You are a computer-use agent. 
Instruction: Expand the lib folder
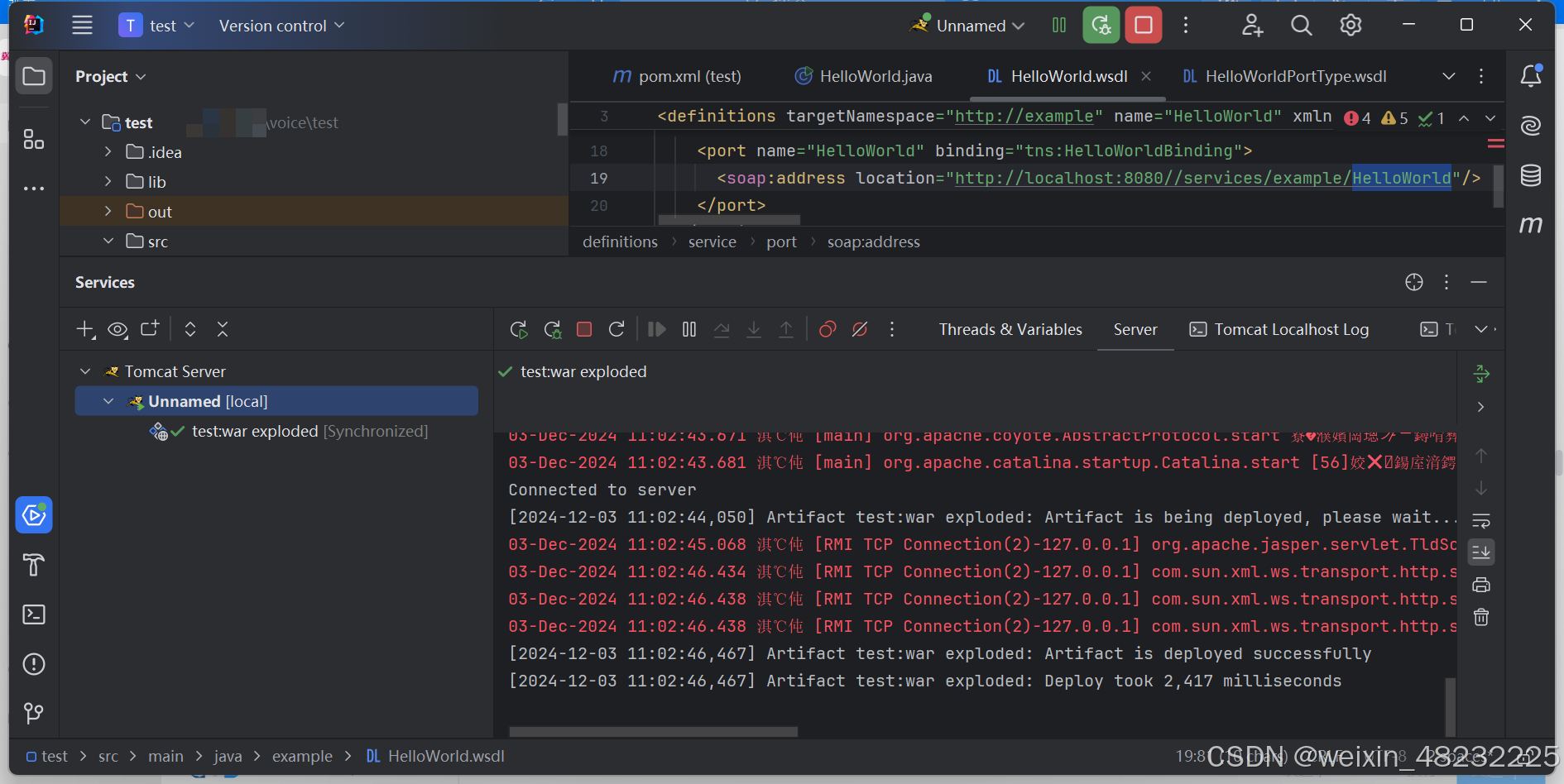[108, 182]
